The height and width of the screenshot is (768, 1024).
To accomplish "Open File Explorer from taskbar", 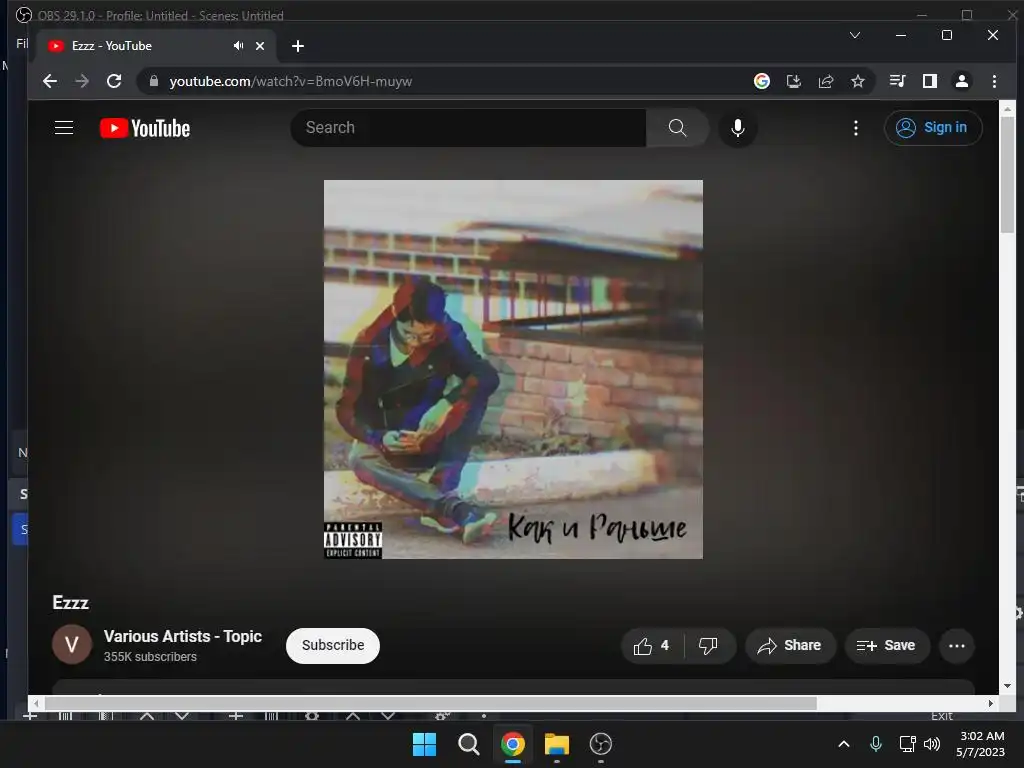I will pos(556,744).
